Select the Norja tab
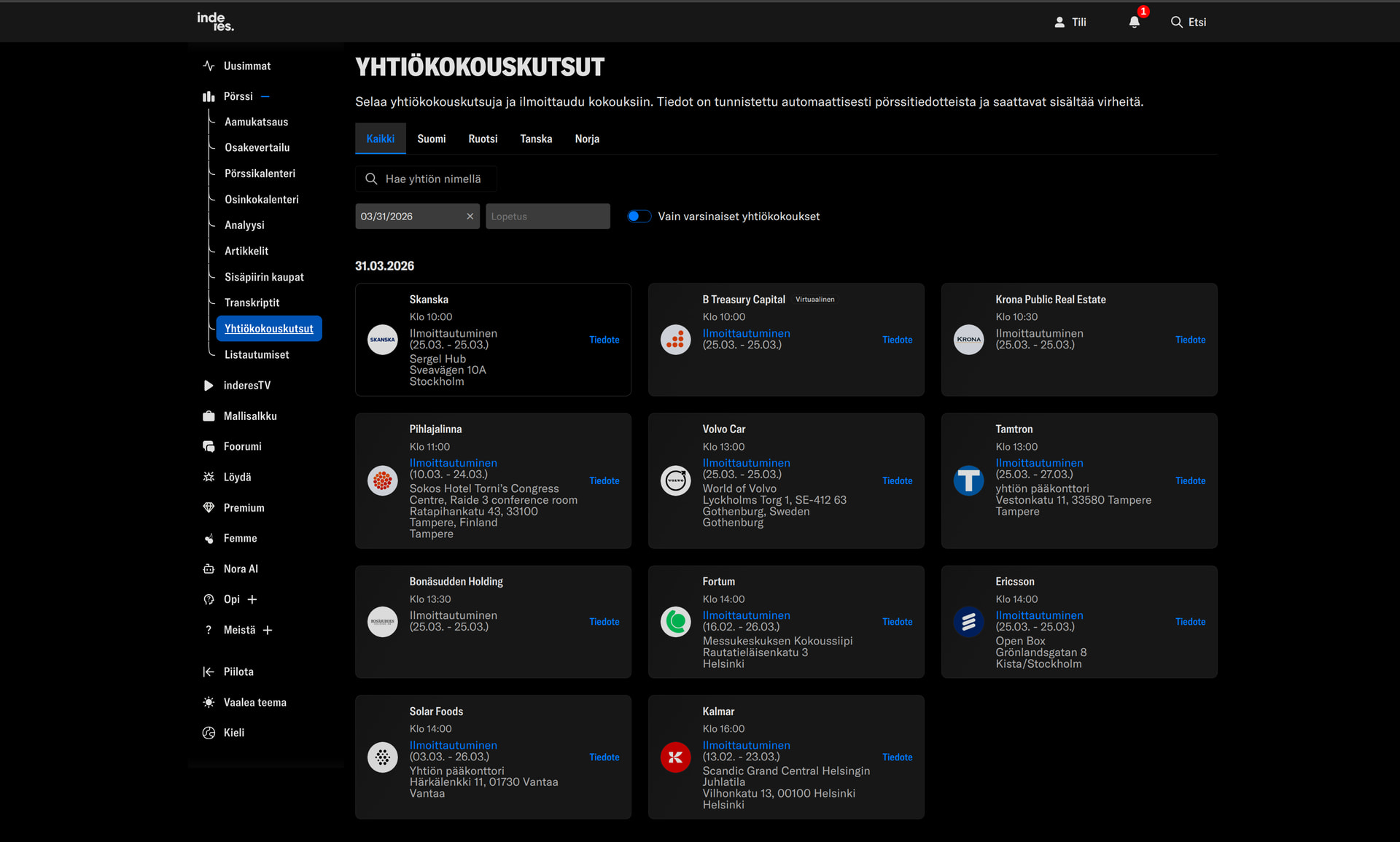Image resolution: width=1400 pixels, height=842 pixels. (x=587, y=139)
